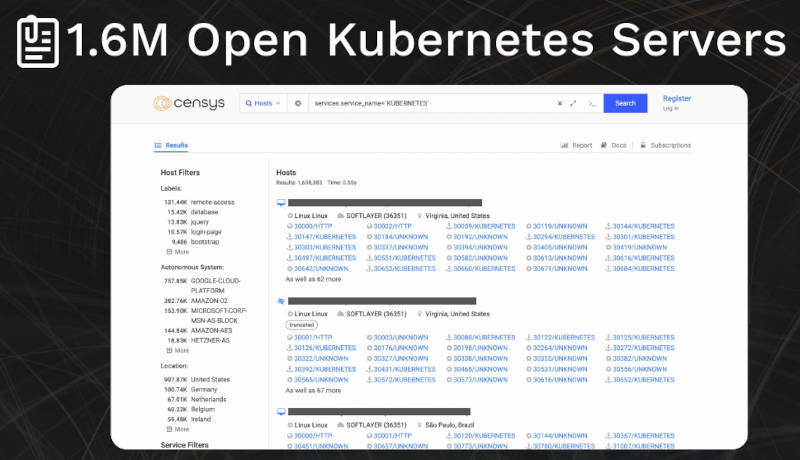800x460 pixels.
Task: Click the 'As well as 62 more' text
Action: [x=313, y=279]
